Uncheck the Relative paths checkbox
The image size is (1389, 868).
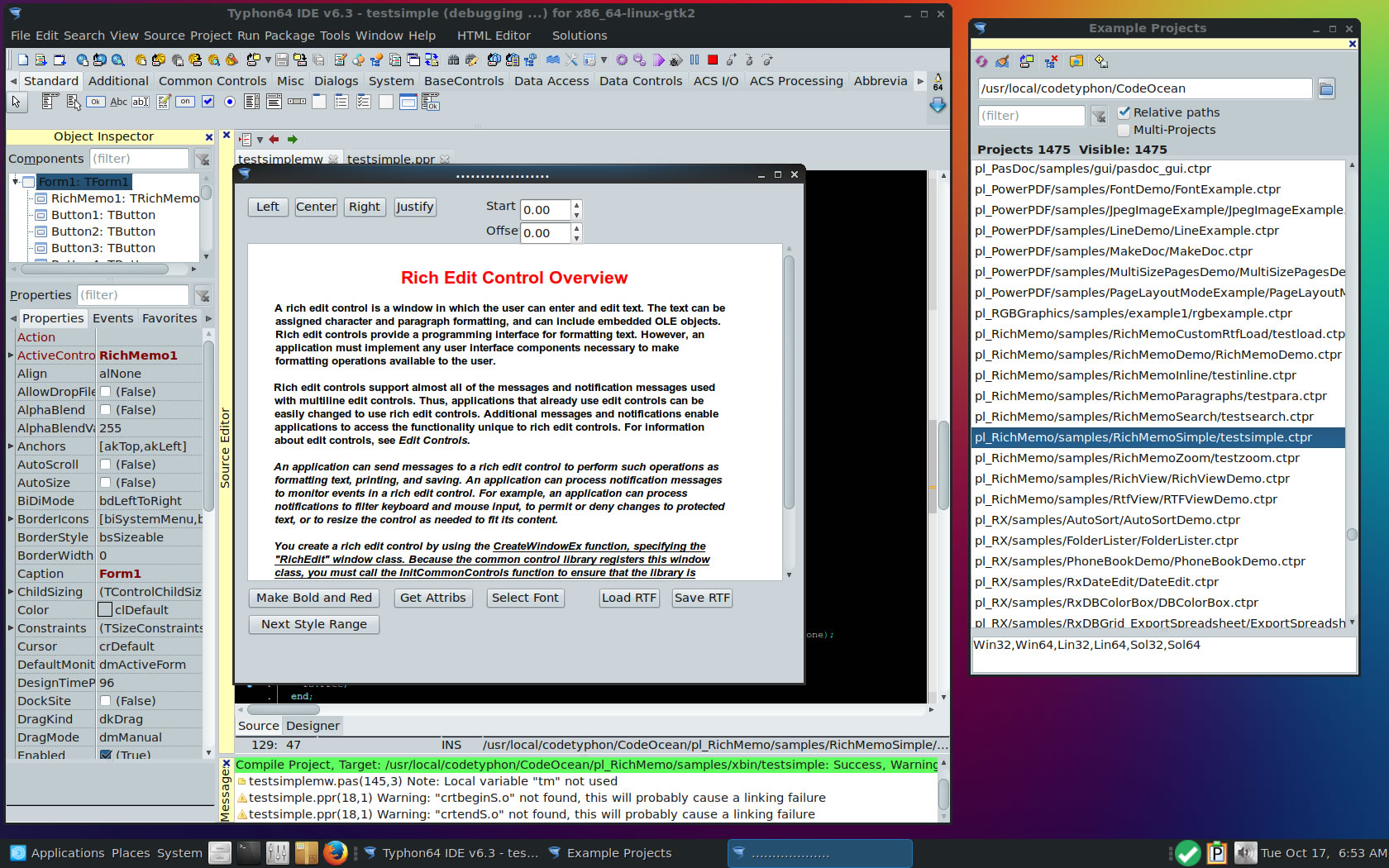[x=1124, y=112]
